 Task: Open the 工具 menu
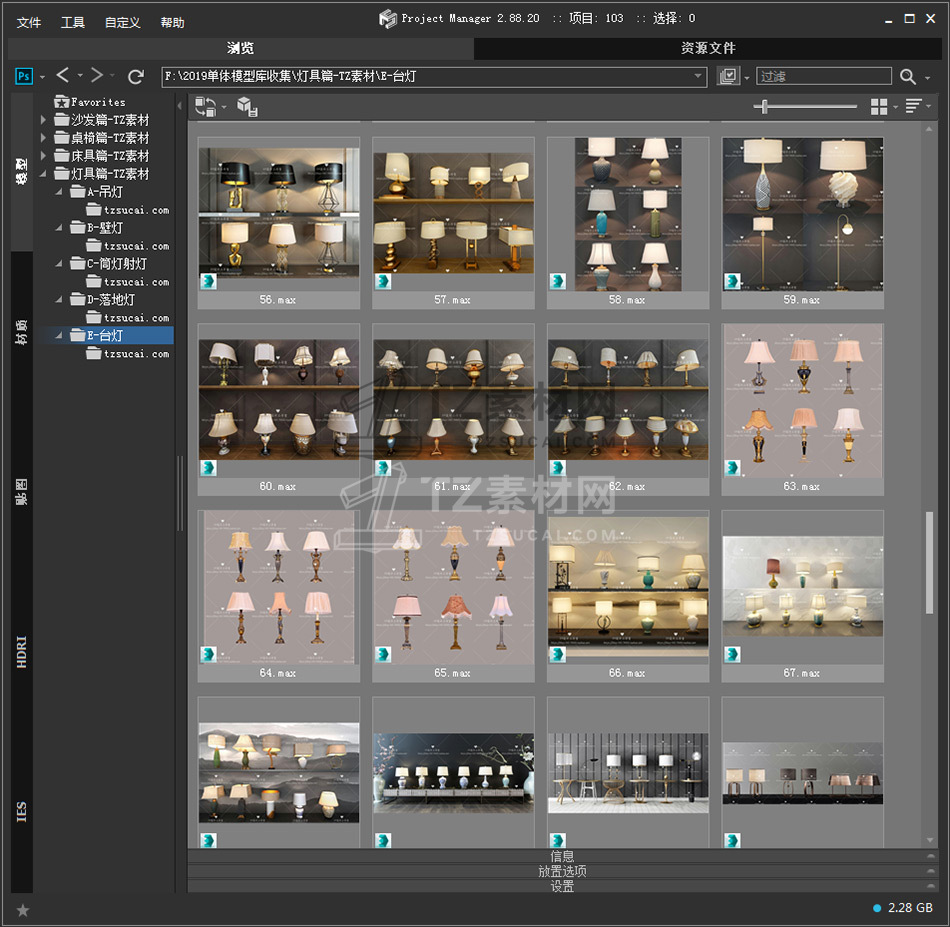[73, 22]
